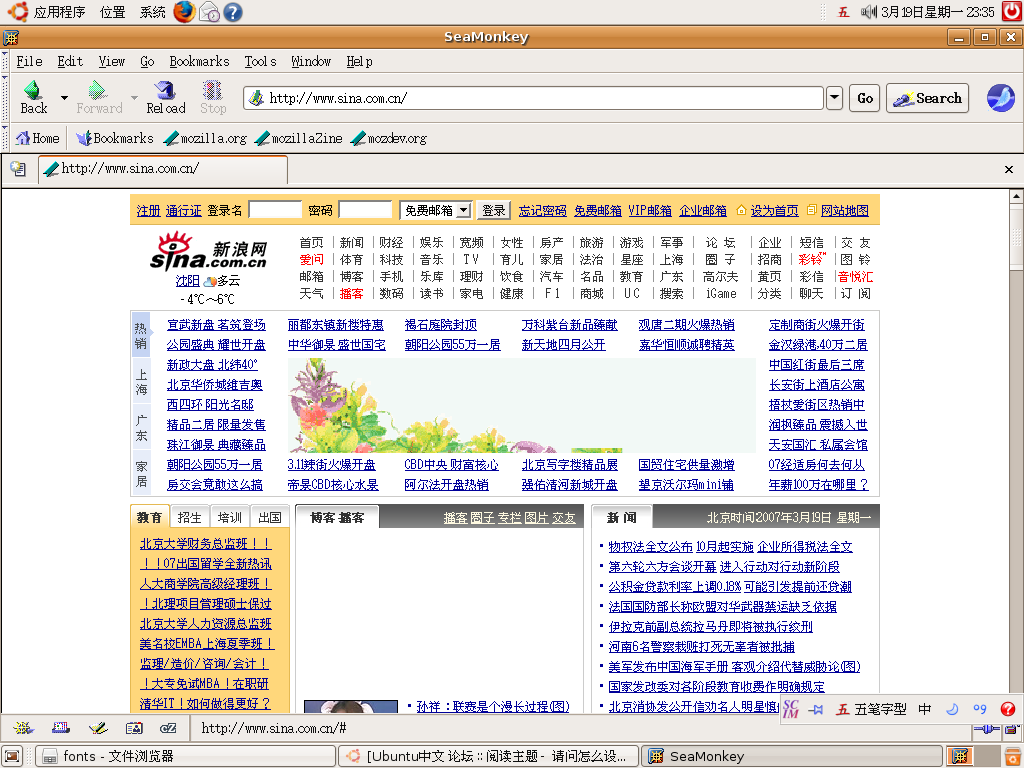
Task: Open the Back button history dropdown arrow
Action: pyautogui.click(x=64, y=98)
